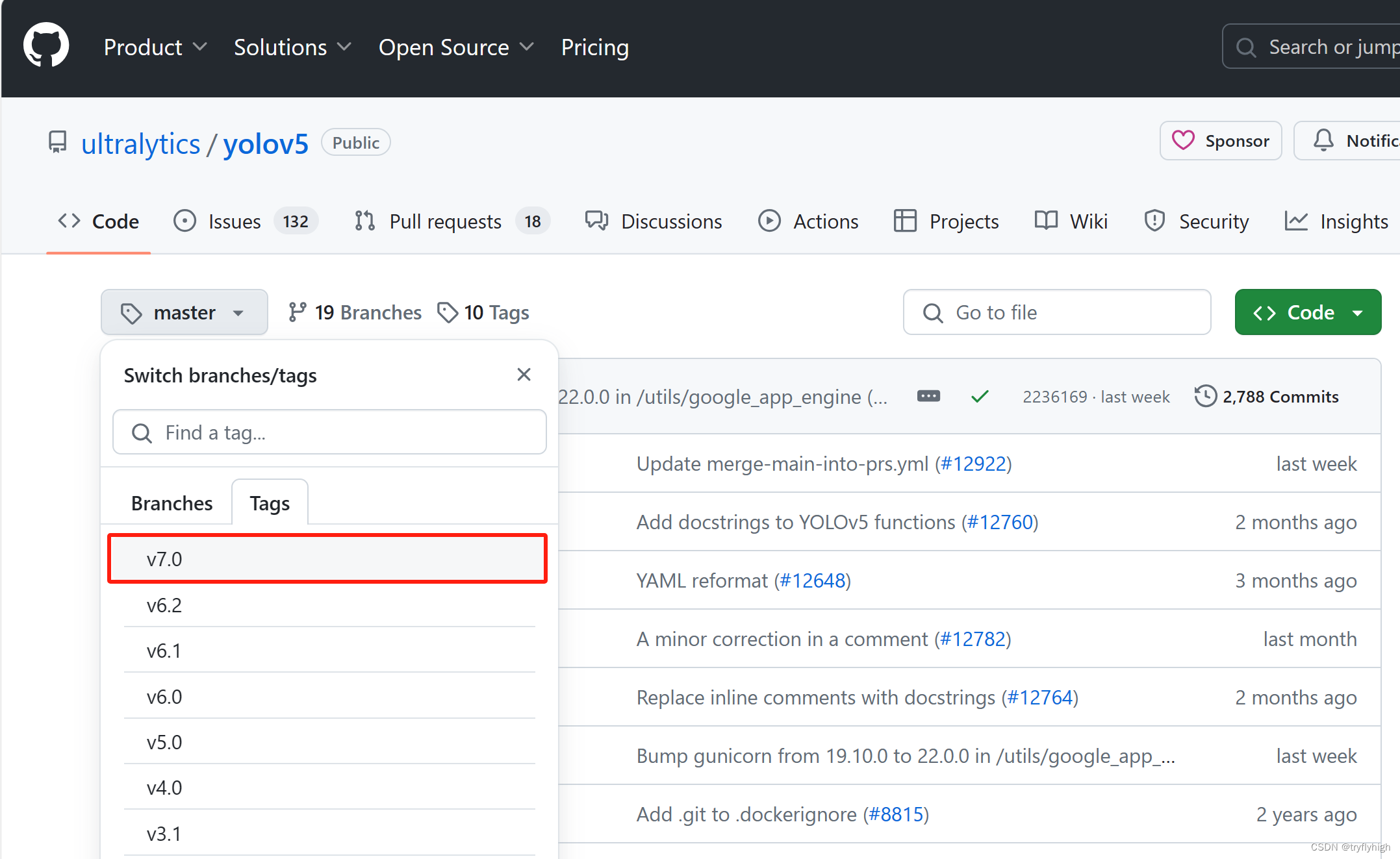
Task: Close the Switch branches/tags popup
Action: pyautogui.click(x=524, y=375)
